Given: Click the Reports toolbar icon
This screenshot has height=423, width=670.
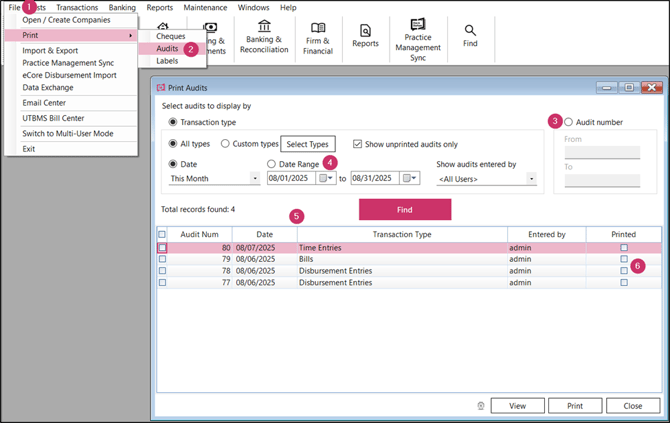Looking at the screenshot, I should tap(365, 36).
